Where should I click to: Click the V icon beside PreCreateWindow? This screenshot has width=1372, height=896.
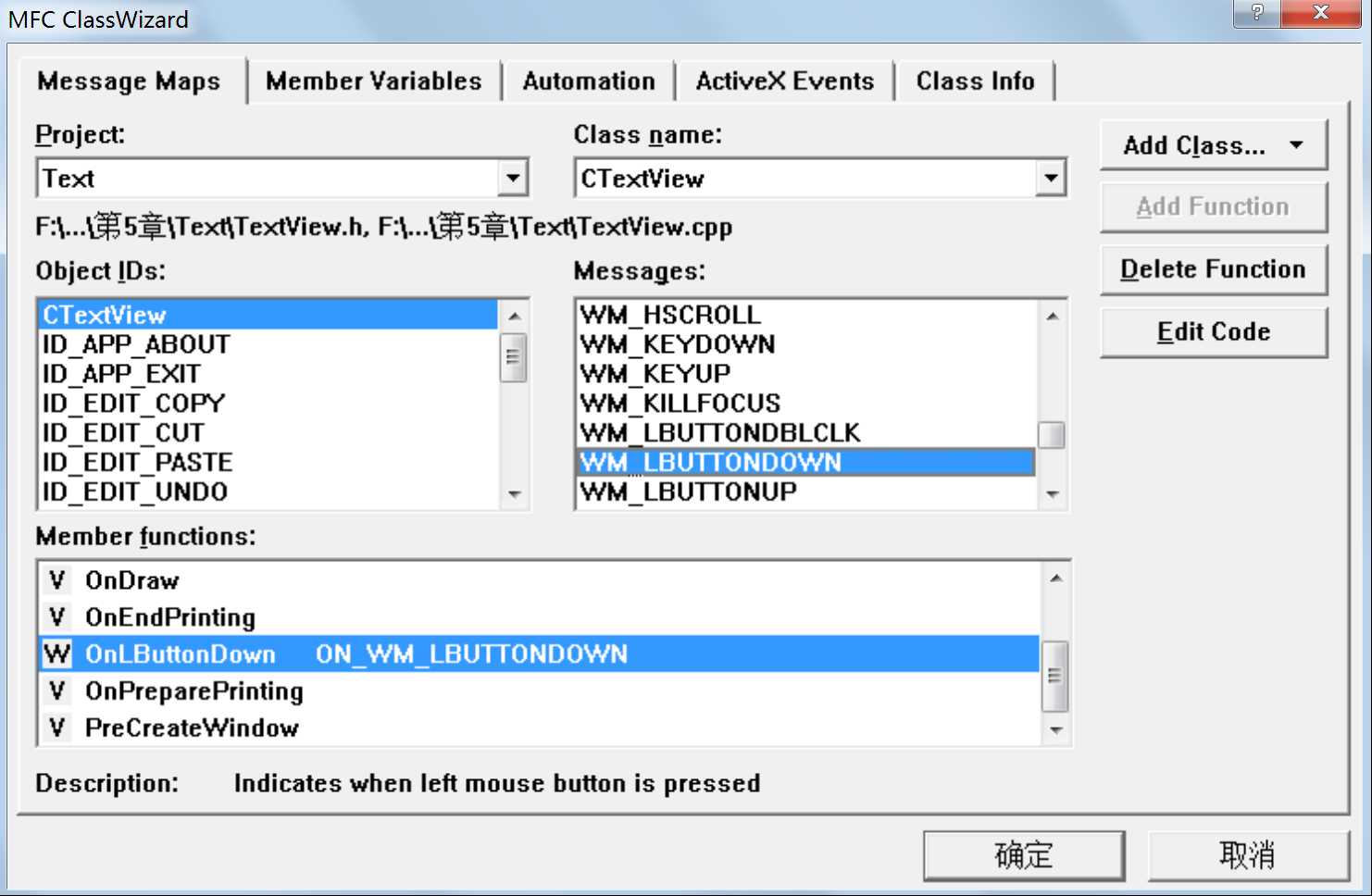[x=57, y=728]
